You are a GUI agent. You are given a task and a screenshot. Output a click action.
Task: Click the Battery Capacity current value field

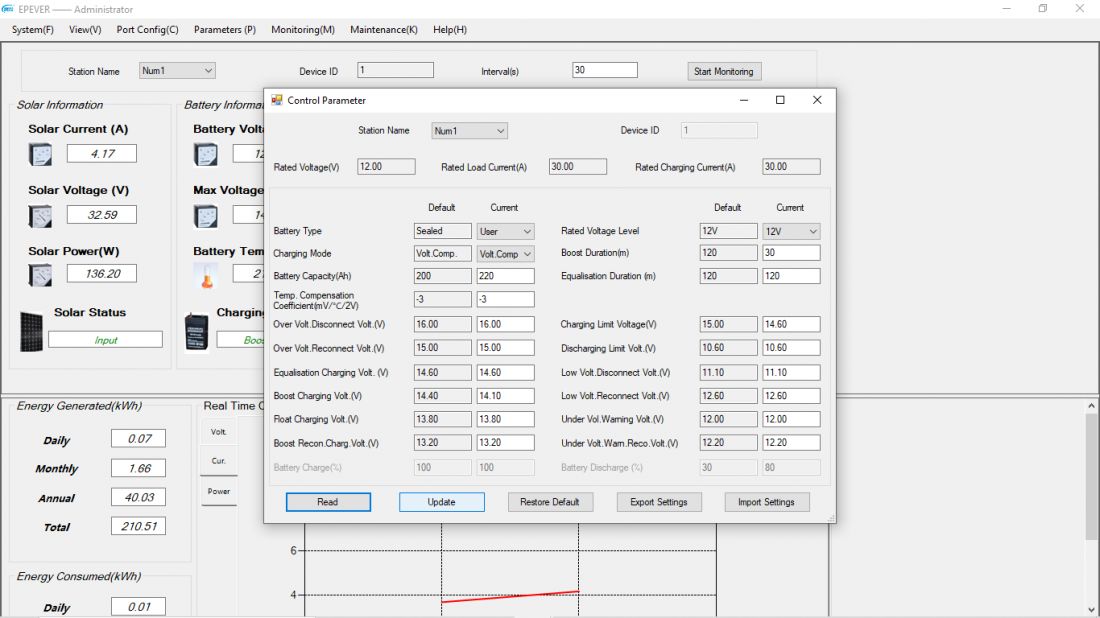click(x=505, y=276)
